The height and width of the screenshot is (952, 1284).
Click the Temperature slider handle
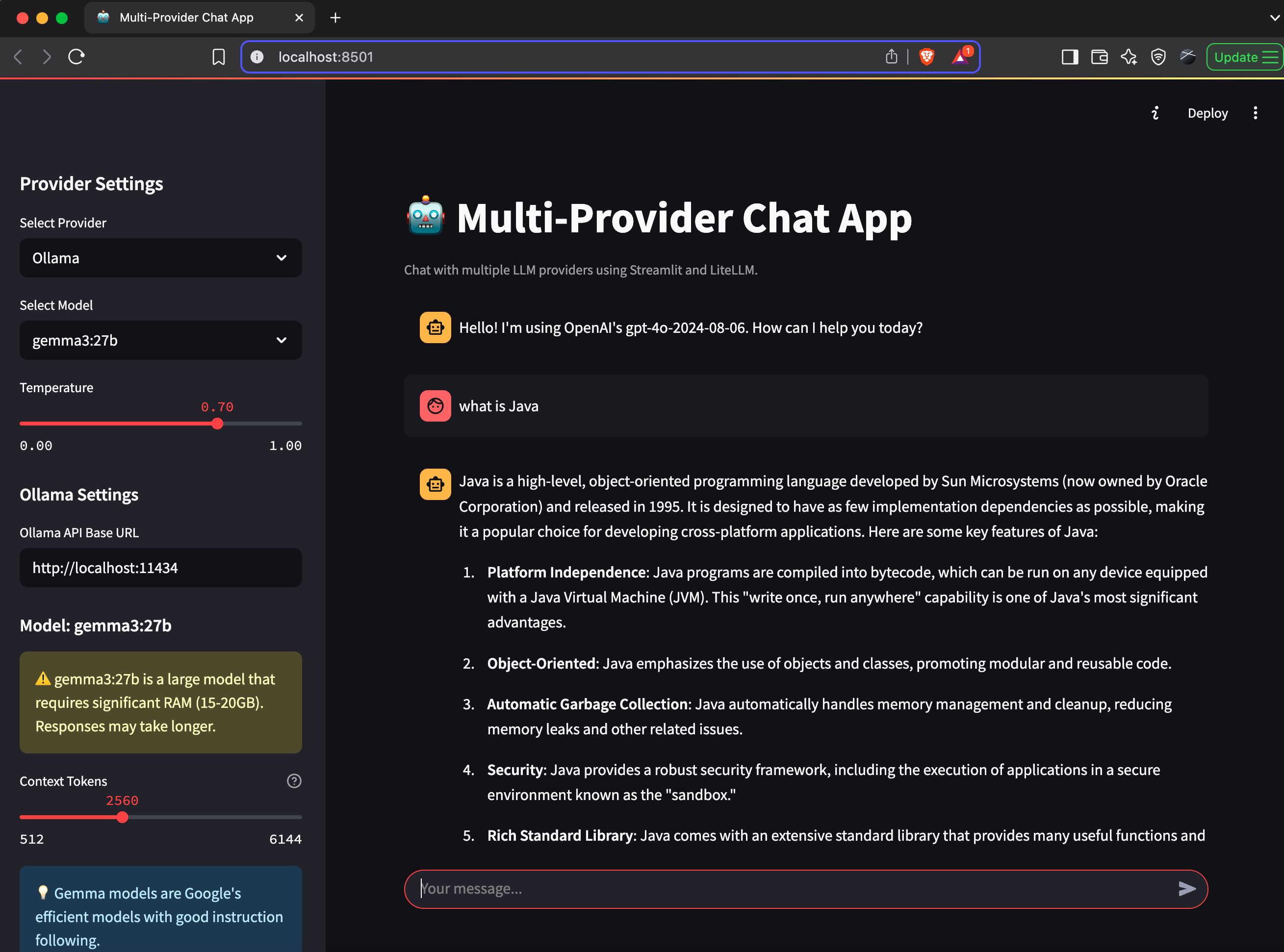pyautogui.click(x=217, y=424)
